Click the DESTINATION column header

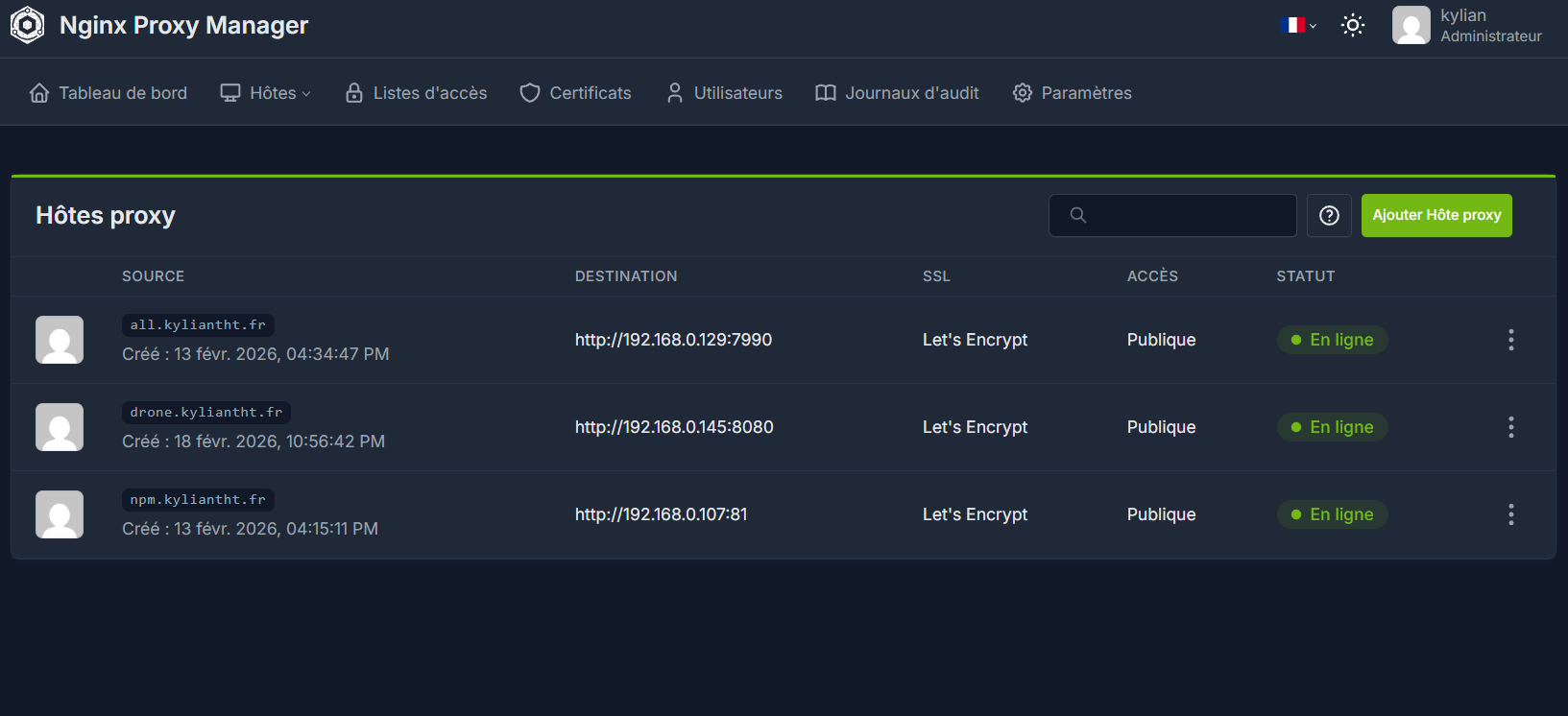(x=626, y=276)
